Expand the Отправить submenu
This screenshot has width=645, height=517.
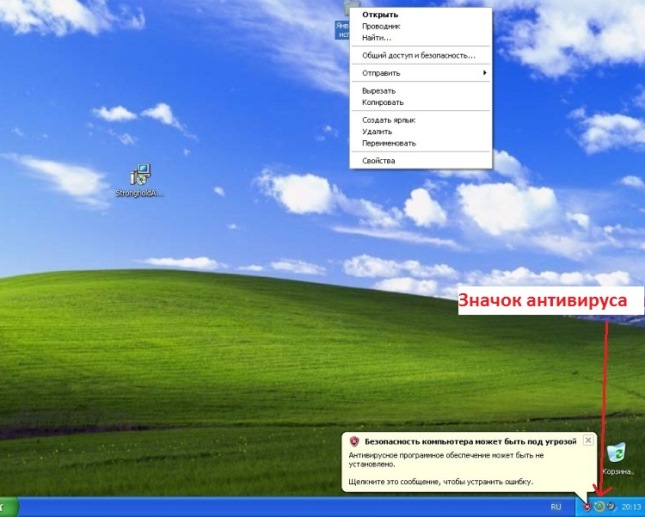click(x=420, y=73)
